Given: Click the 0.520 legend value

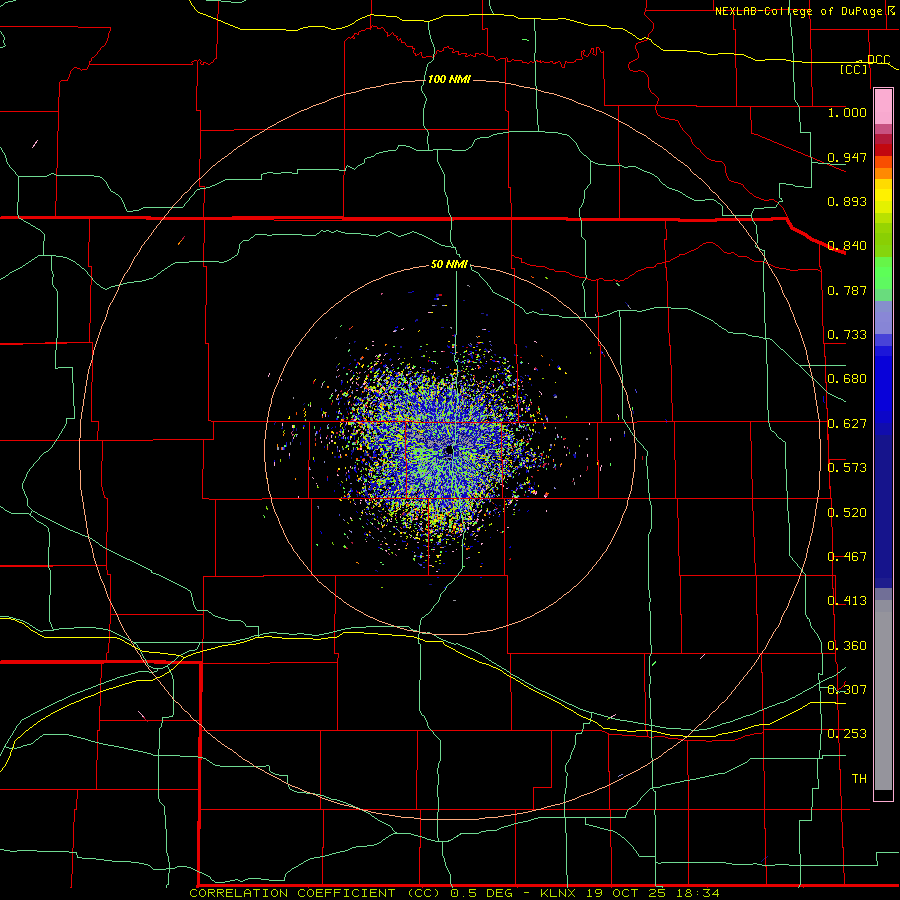Looking at the screenshot, I should (847, 513).
